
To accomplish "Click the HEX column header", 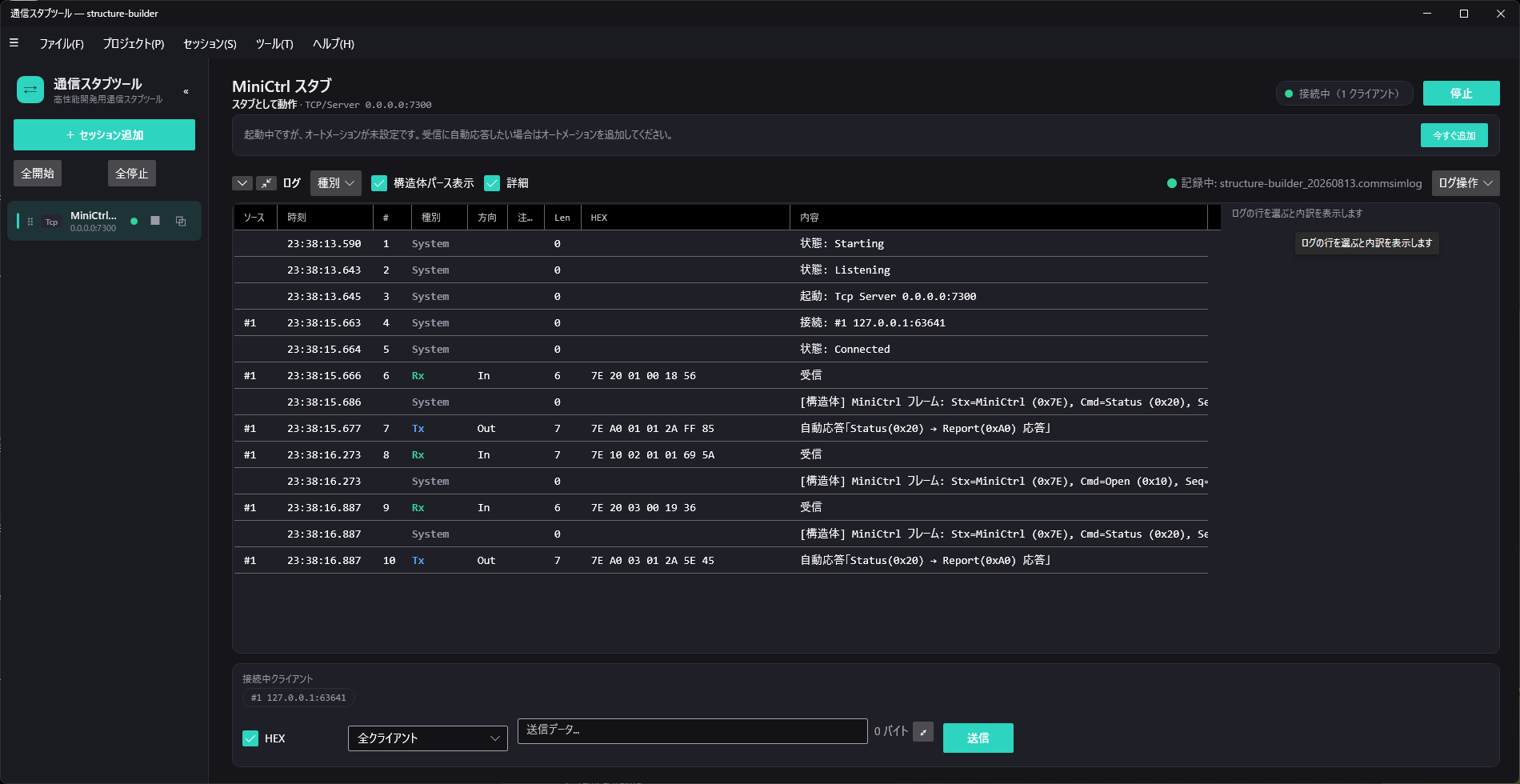I will 685,218.
